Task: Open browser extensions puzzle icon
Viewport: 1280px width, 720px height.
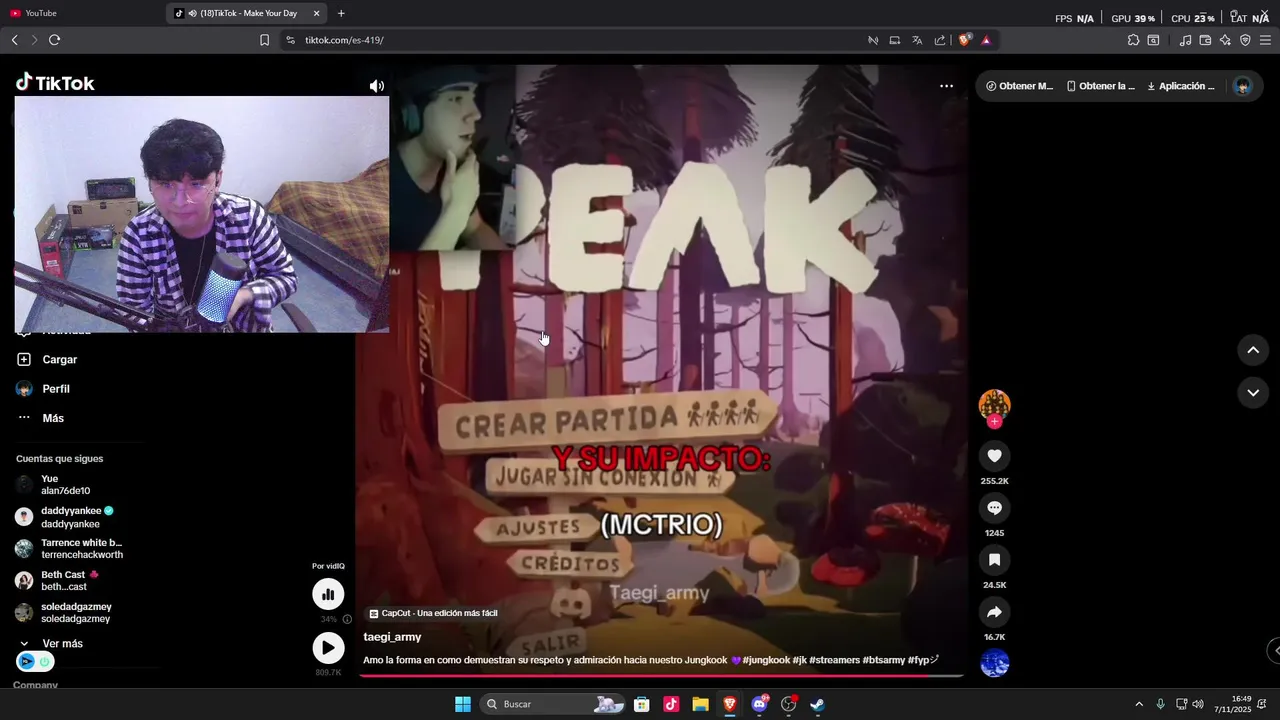Action: 1133,40
